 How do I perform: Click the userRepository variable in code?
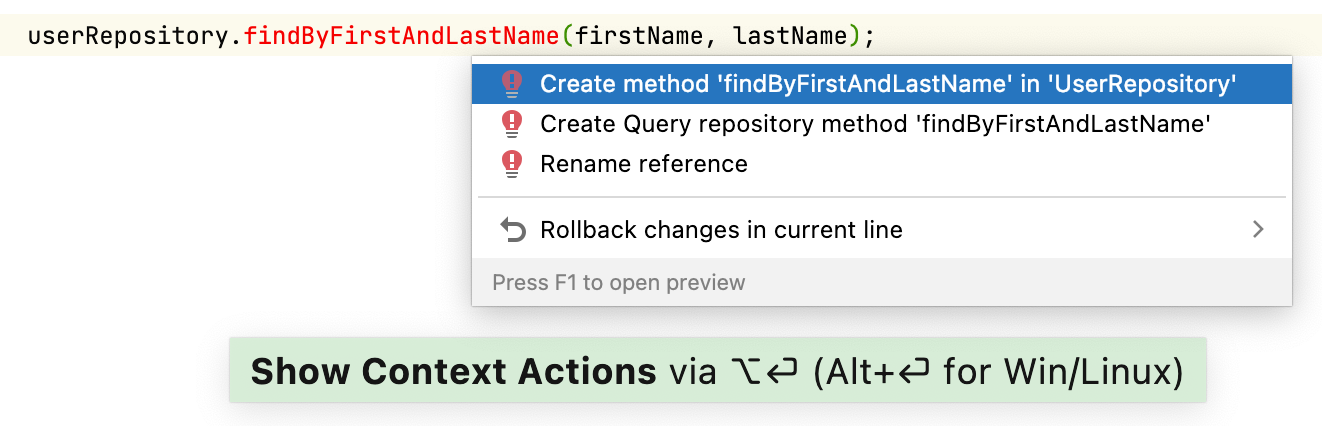128,37
